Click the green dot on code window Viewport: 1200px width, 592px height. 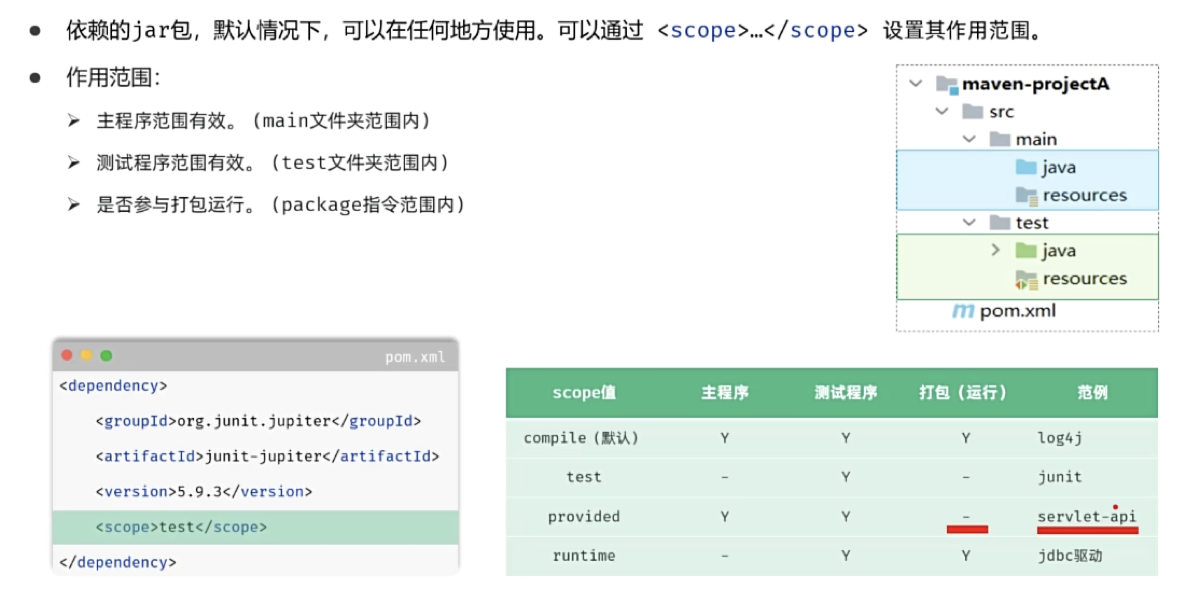pyautogui.click(x=106, y=355)
